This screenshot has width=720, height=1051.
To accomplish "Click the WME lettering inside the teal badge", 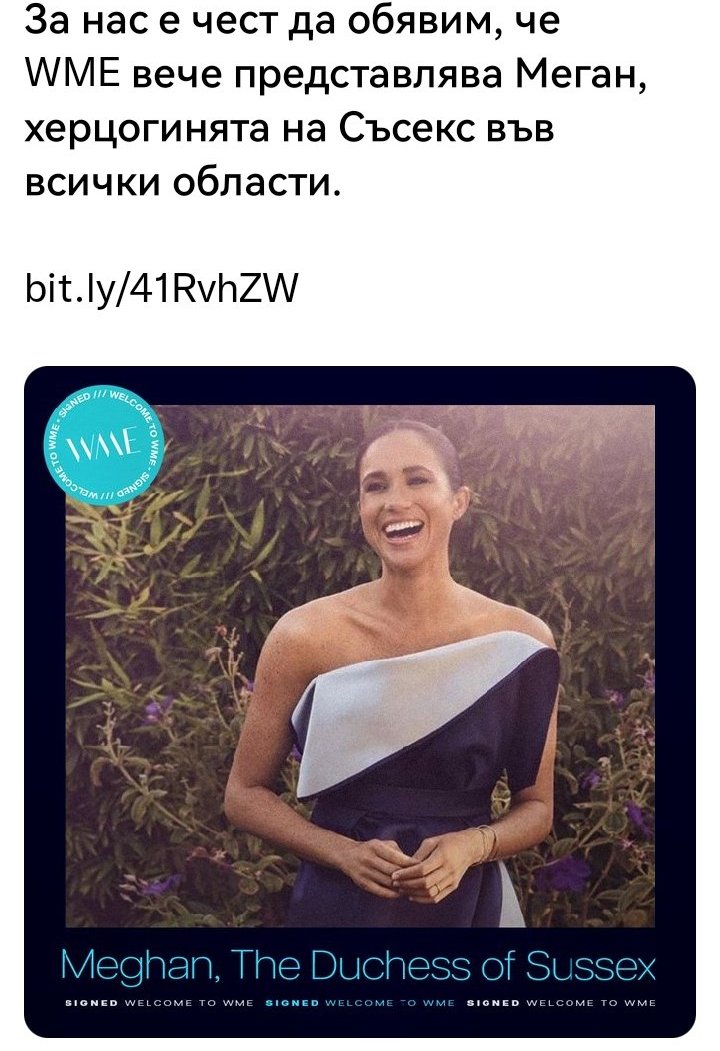I will [x=107, y=445].
